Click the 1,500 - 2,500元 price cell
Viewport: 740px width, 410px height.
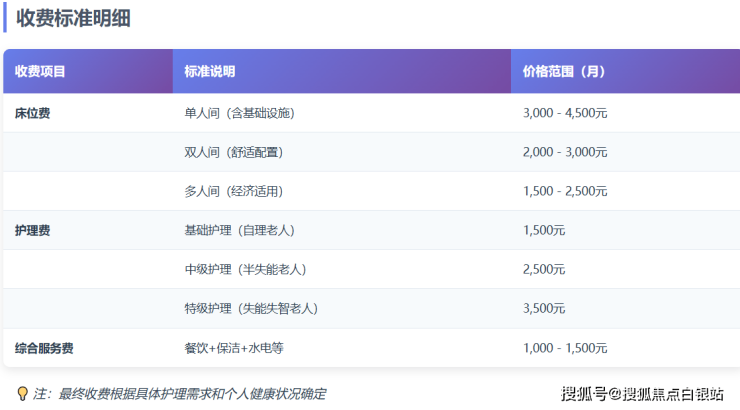click(x=565, y=191)
